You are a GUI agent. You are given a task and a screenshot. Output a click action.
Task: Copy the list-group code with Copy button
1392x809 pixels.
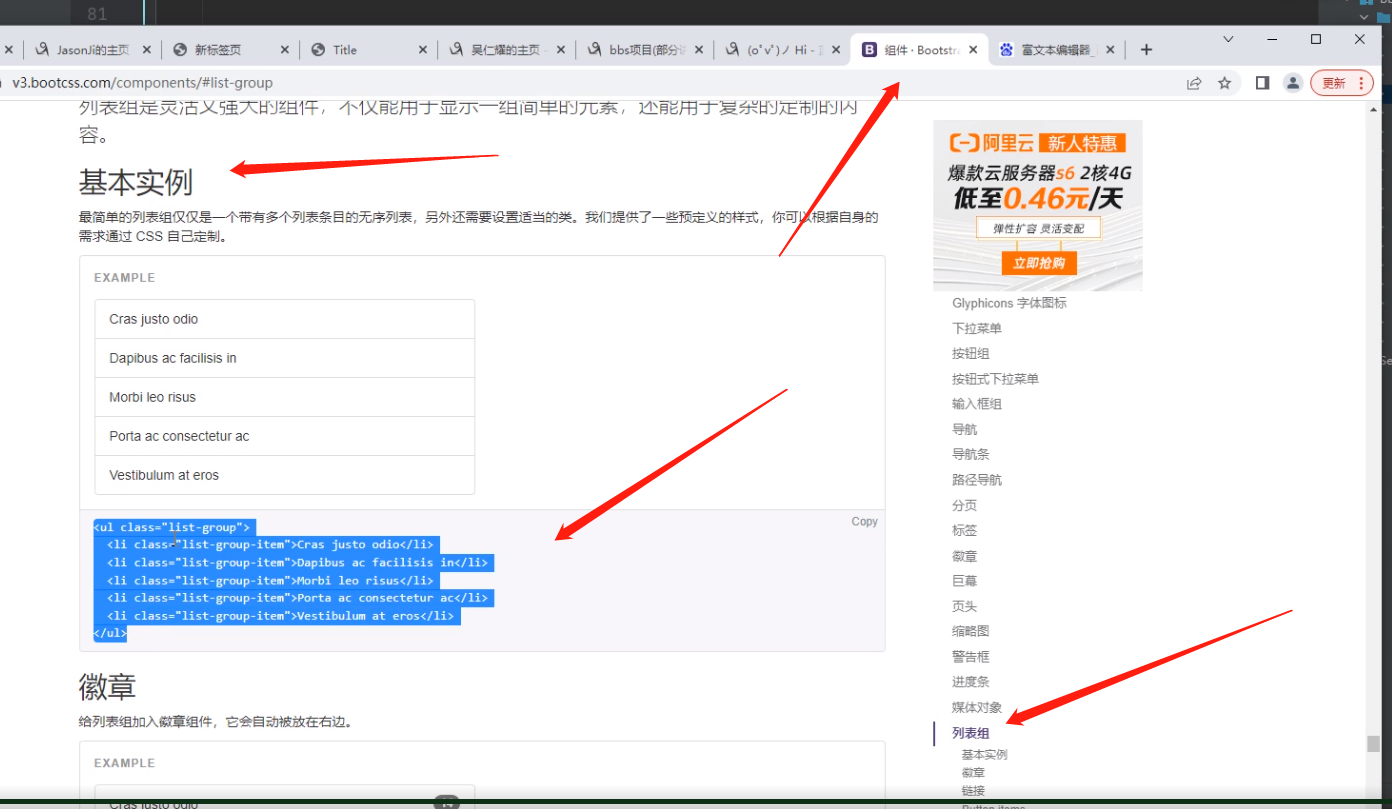click(865, 522)
